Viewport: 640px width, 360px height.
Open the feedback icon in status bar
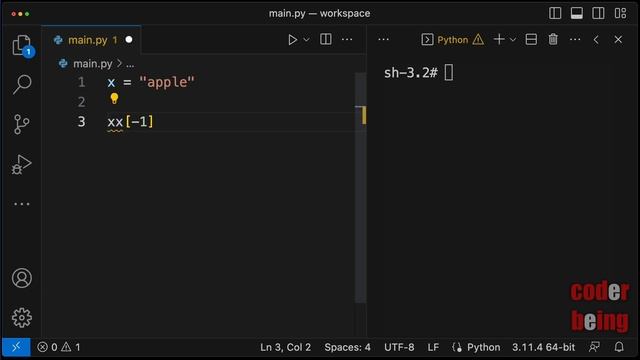coord(594,347)
